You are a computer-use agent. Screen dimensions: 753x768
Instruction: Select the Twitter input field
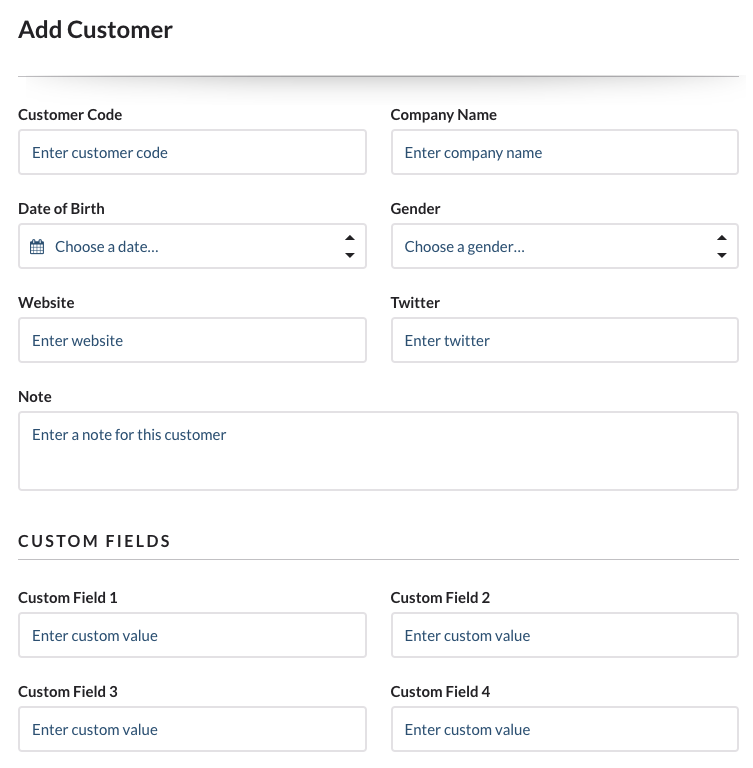click(564, 341)
